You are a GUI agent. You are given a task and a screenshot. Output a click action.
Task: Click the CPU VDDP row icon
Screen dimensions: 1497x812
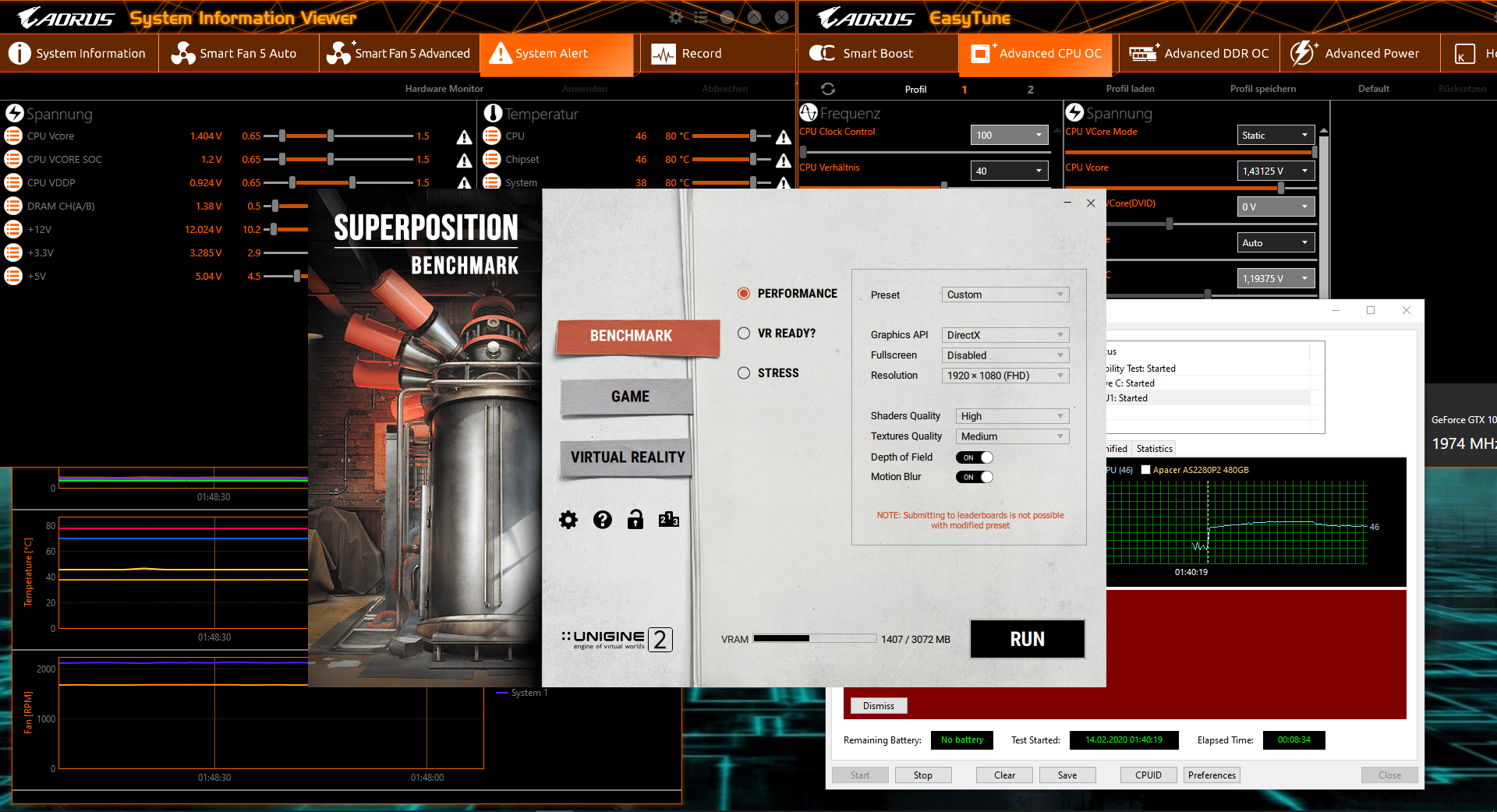click(x=13, y=182)
